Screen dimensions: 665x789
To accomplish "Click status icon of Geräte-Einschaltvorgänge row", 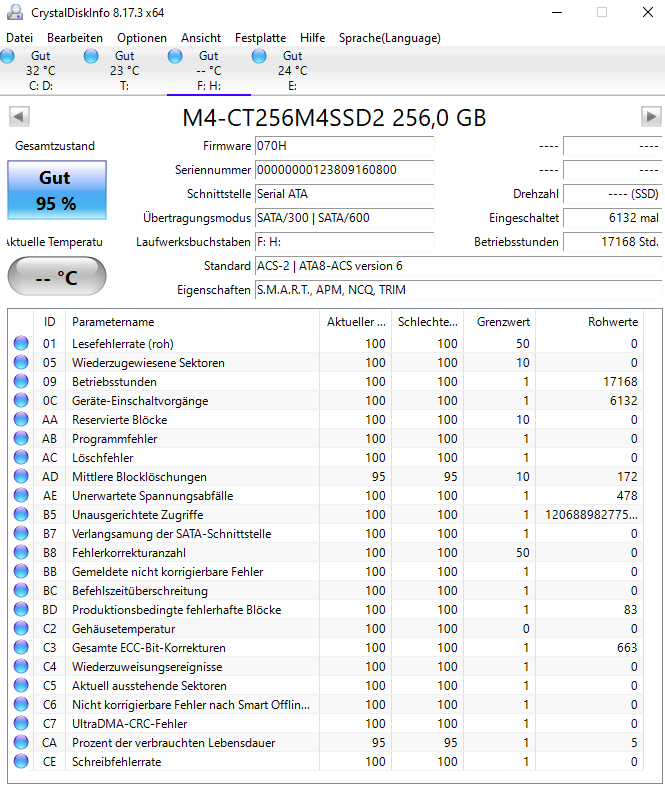I will click(21, 401).
